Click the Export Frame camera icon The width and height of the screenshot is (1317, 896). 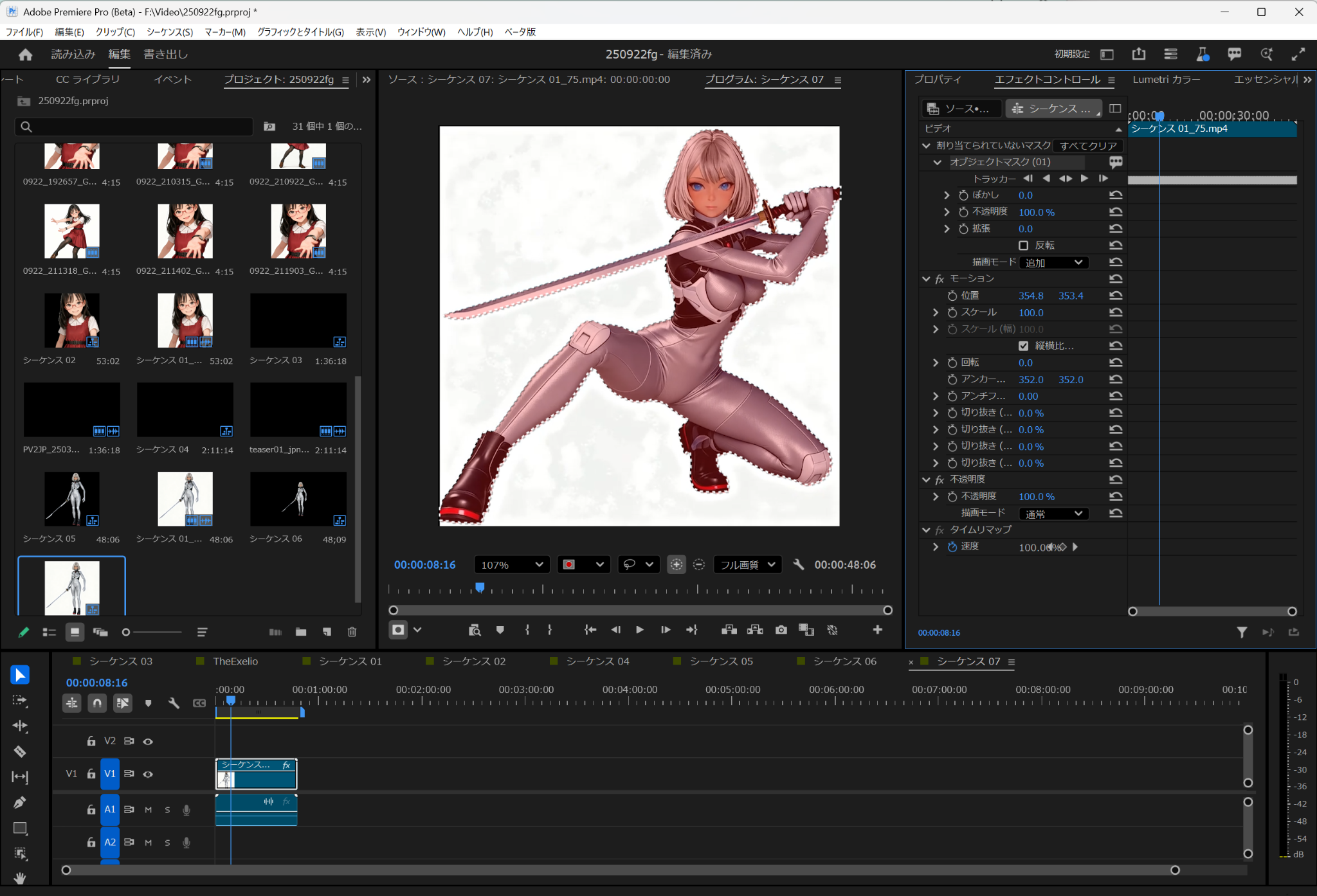[781, 630]
